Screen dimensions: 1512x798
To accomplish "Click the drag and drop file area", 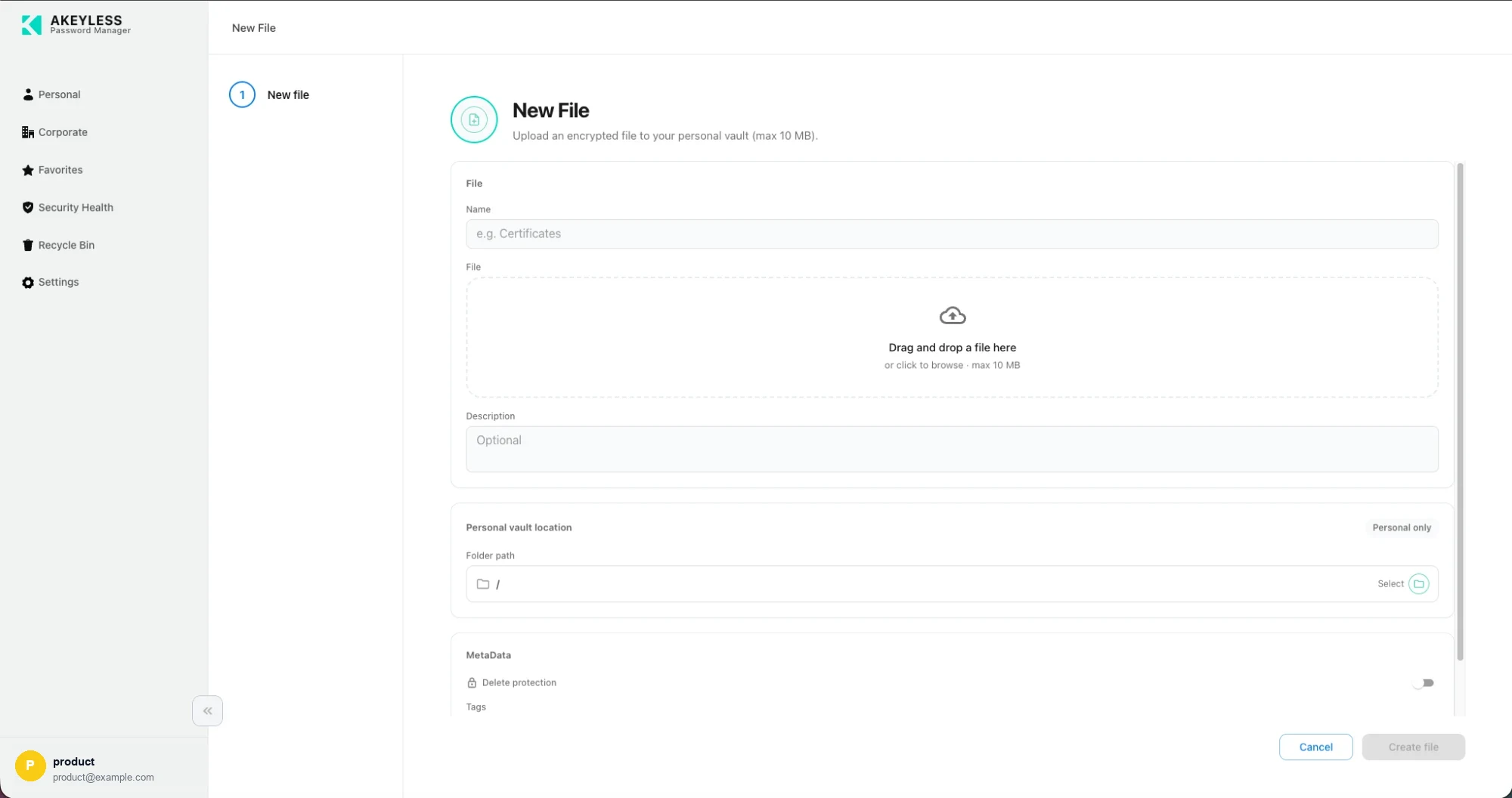I will (x=952, y=337).
